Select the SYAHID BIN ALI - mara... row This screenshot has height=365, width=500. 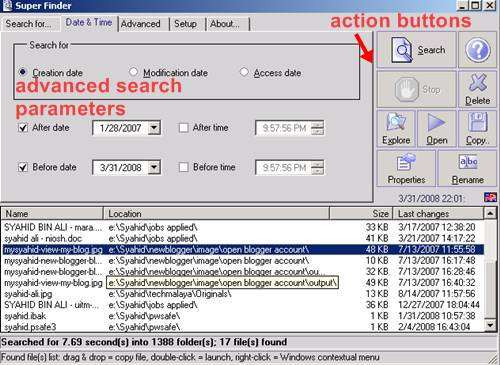(x=243, y=227)
